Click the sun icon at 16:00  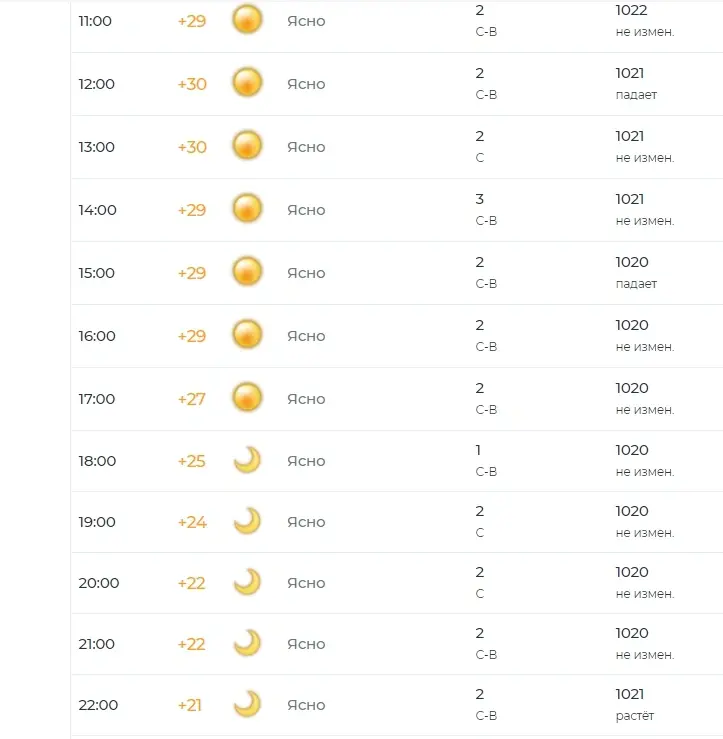coord(247,335)
